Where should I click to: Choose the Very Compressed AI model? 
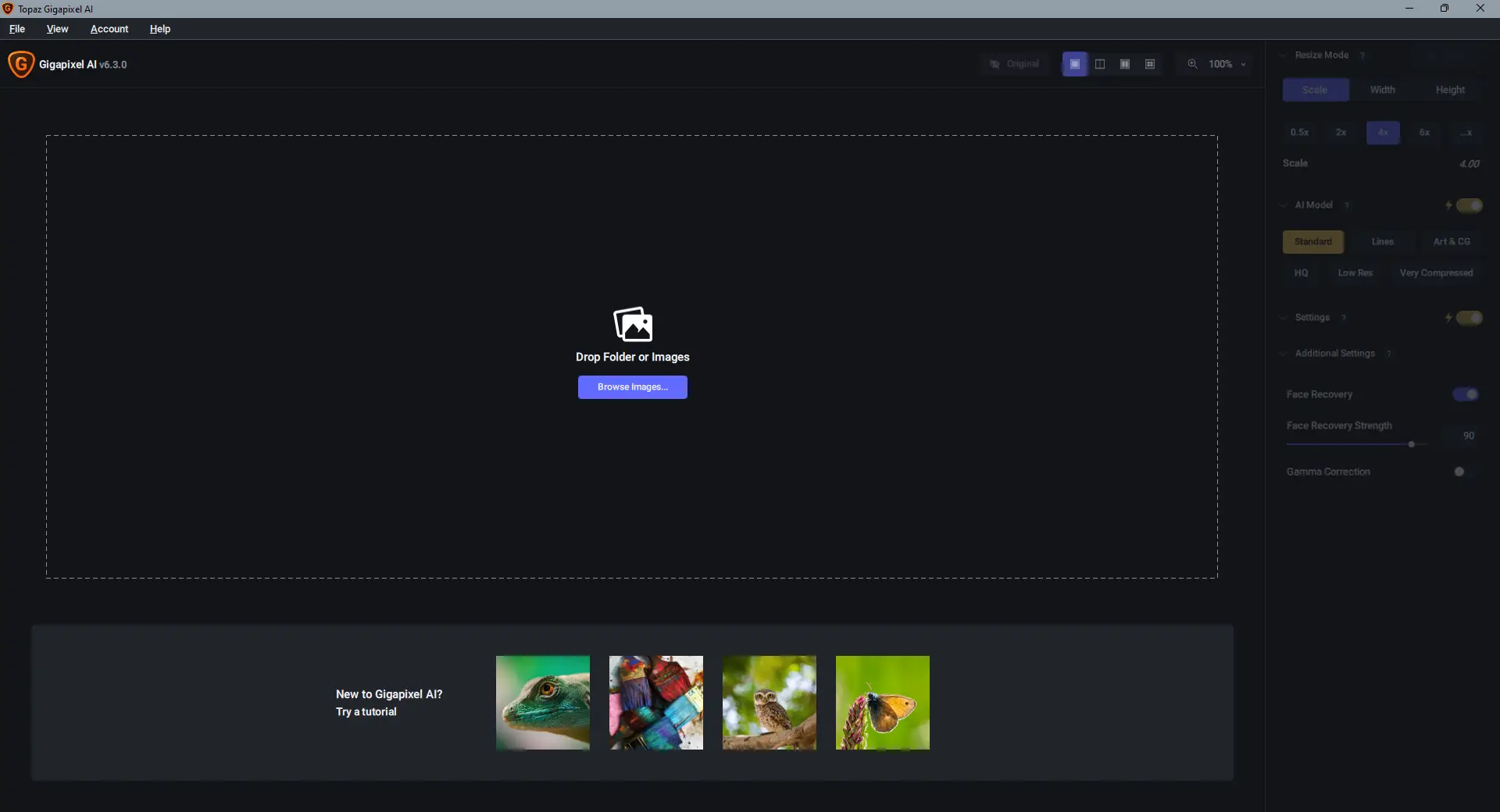click(1437, 273)
